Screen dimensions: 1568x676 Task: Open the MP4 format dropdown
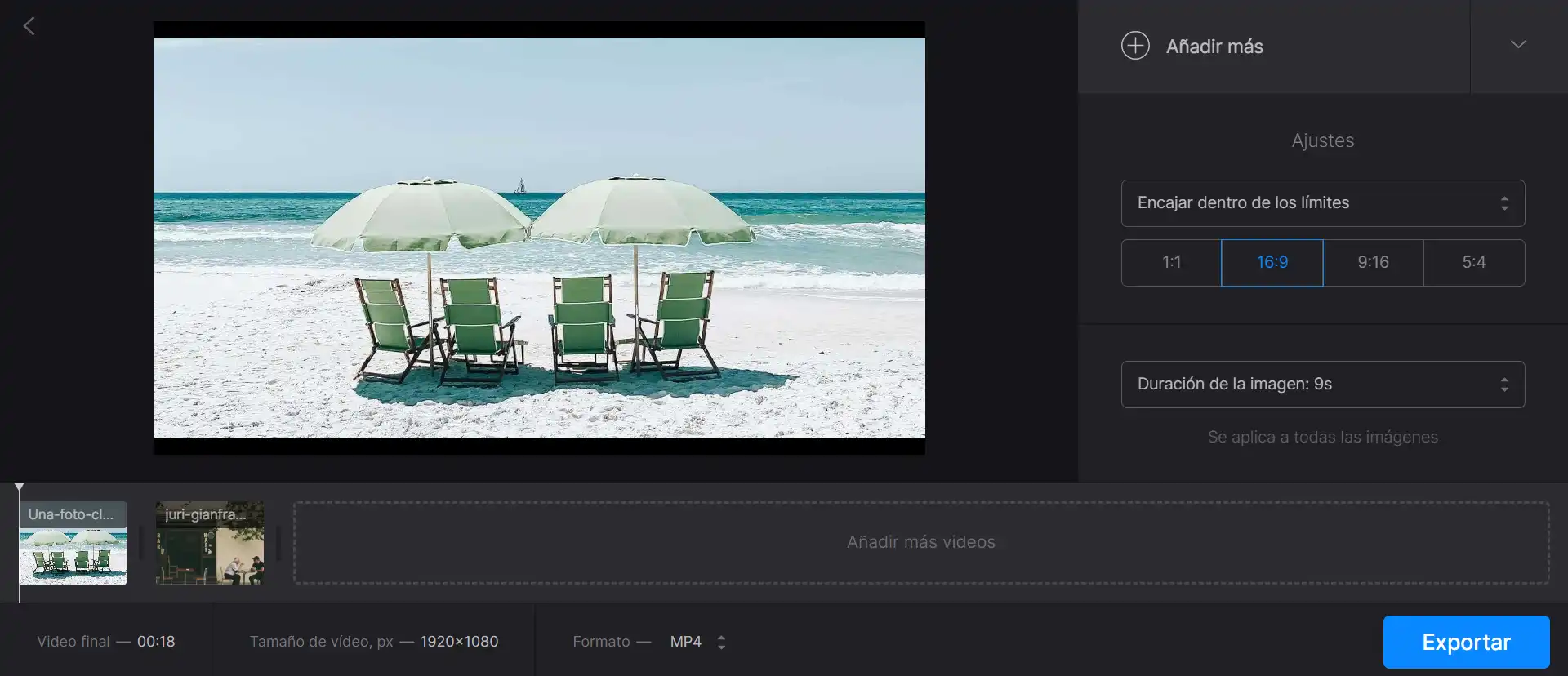click(697, 642)
